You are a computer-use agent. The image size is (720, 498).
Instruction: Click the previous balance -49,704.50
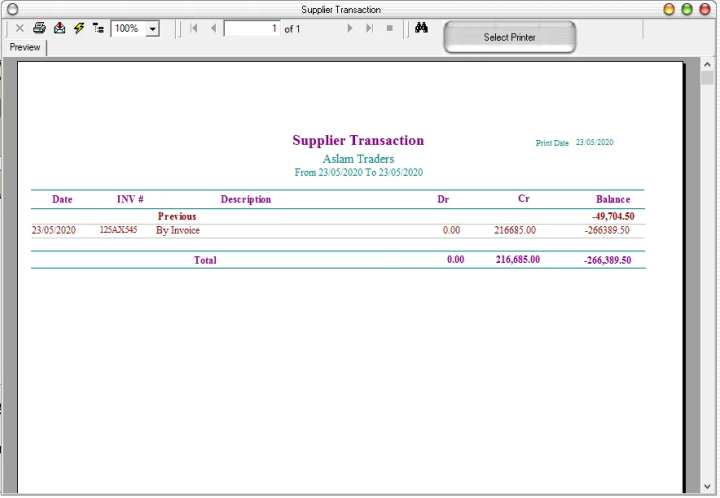[x=613, y=216]
